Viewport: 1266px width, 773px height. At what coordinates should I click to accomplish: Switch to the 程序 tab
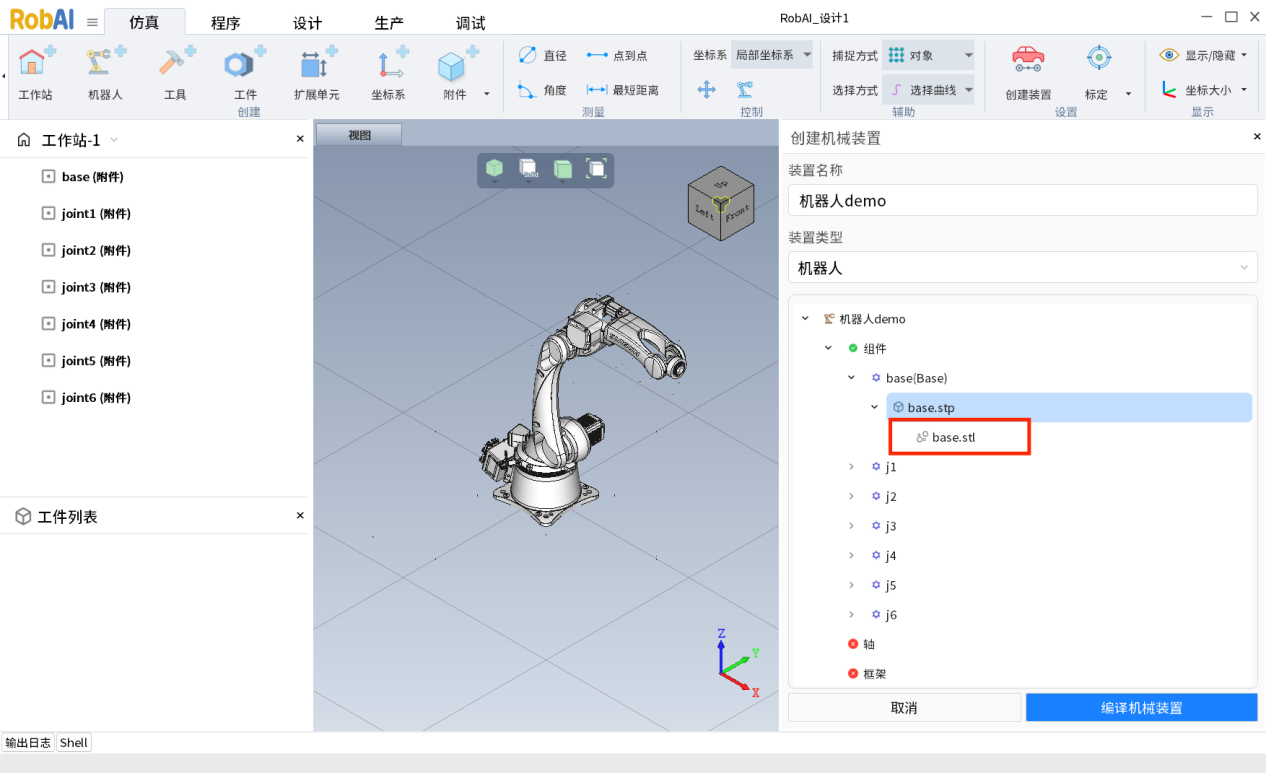[226, 22]
